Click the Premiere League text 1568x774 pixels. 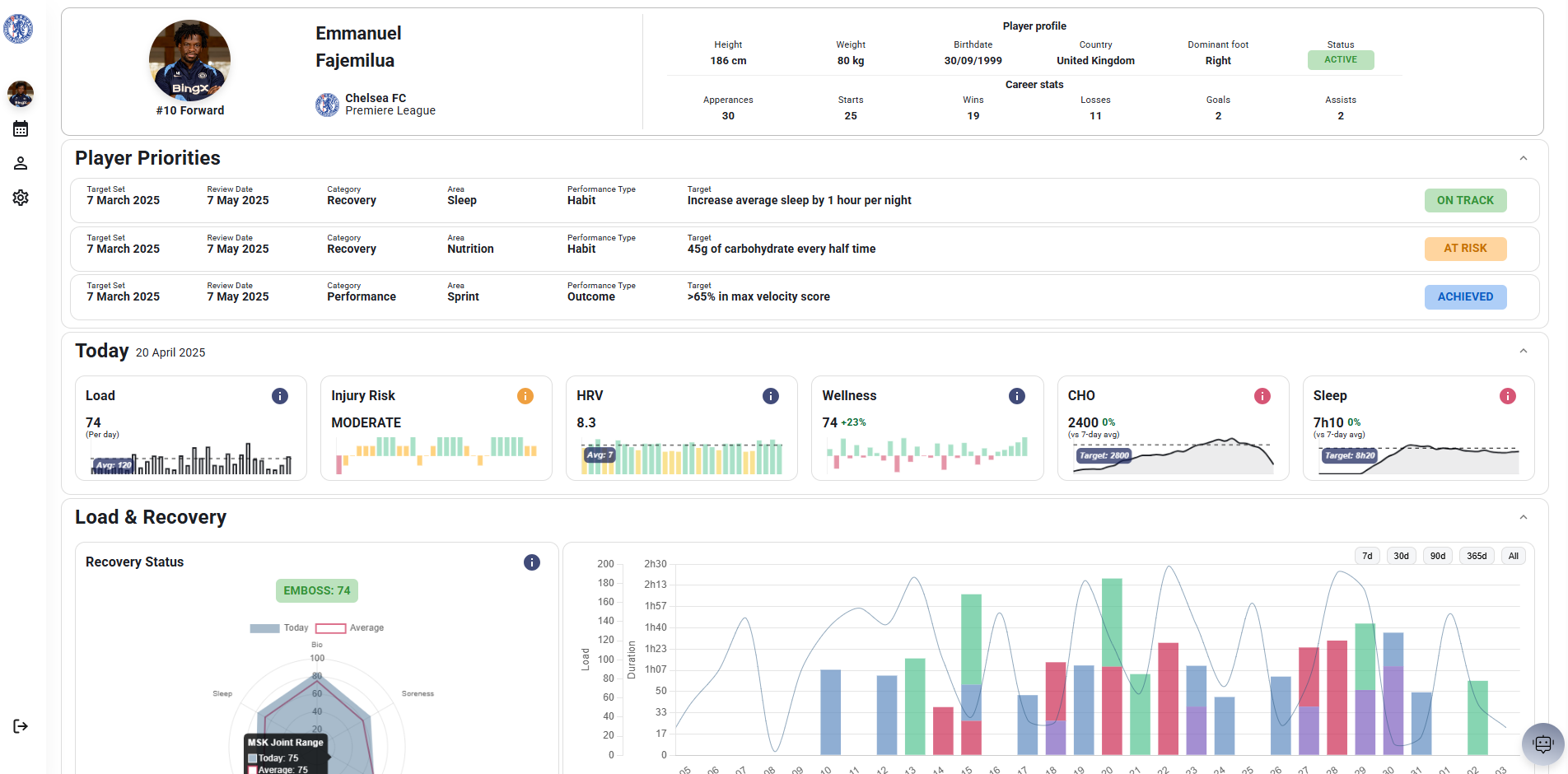[x=390, y=111]
